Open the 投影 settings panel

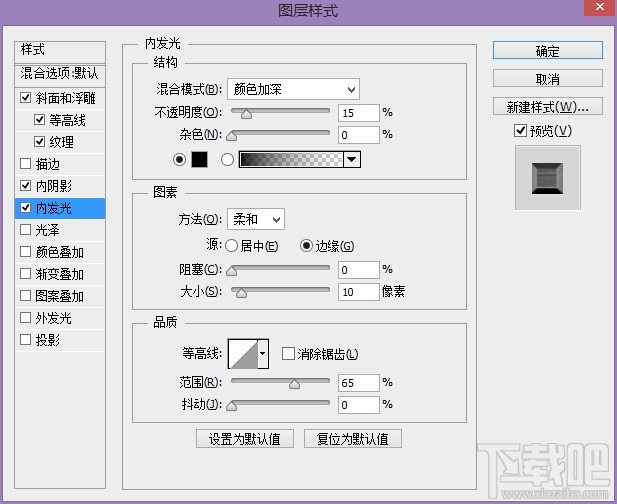47,340
